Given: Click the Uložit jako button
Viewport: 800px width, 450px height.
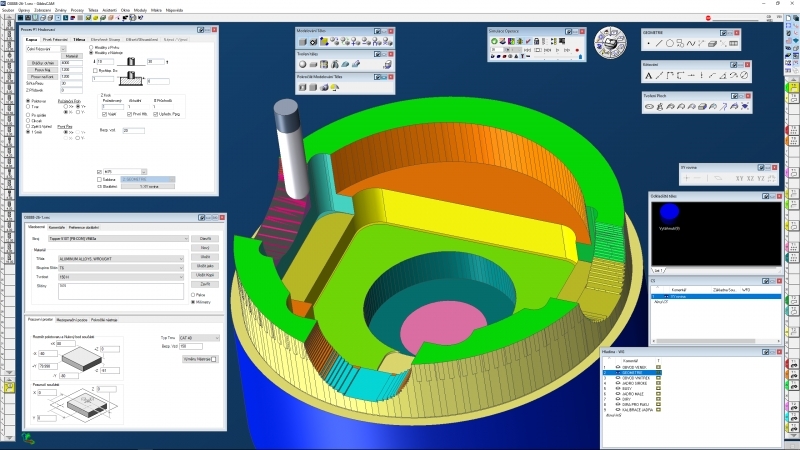Looking at the screenshot, I should pyautogui.click(x=204, y=266).
